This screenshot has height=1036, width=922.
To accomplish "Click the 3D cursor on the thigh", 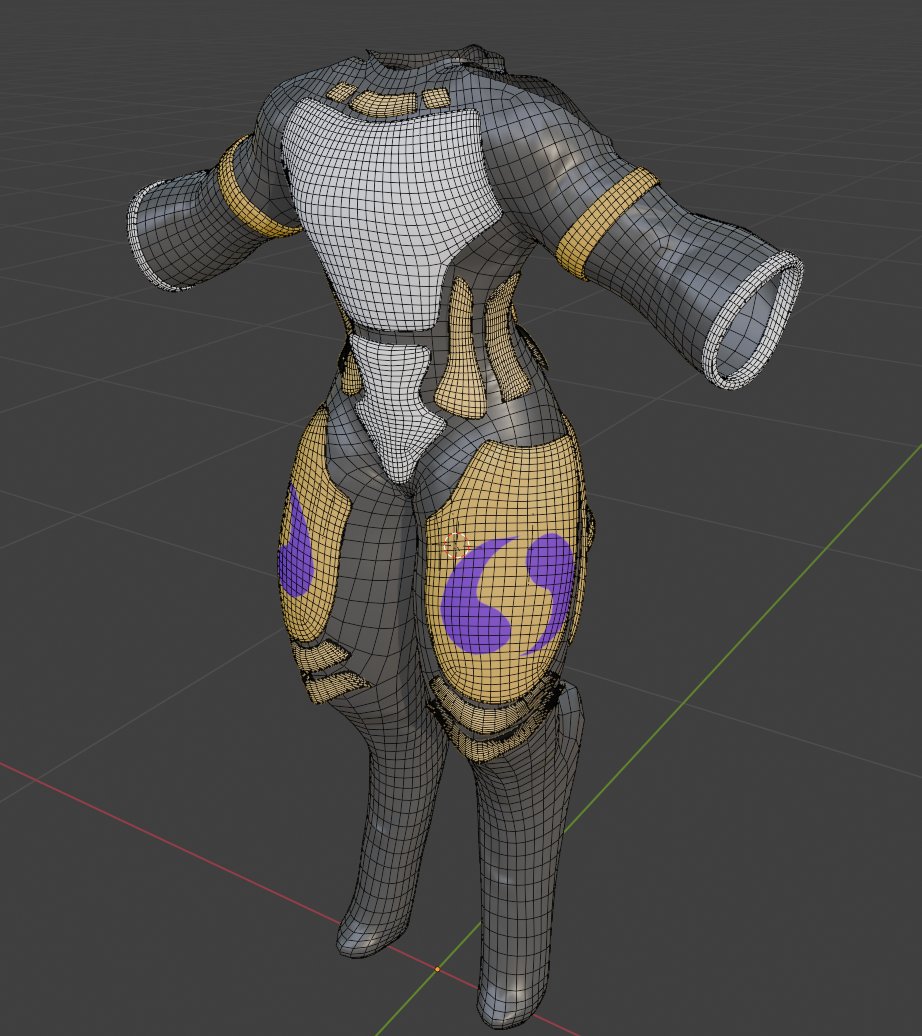I will [x=456, y=543].
